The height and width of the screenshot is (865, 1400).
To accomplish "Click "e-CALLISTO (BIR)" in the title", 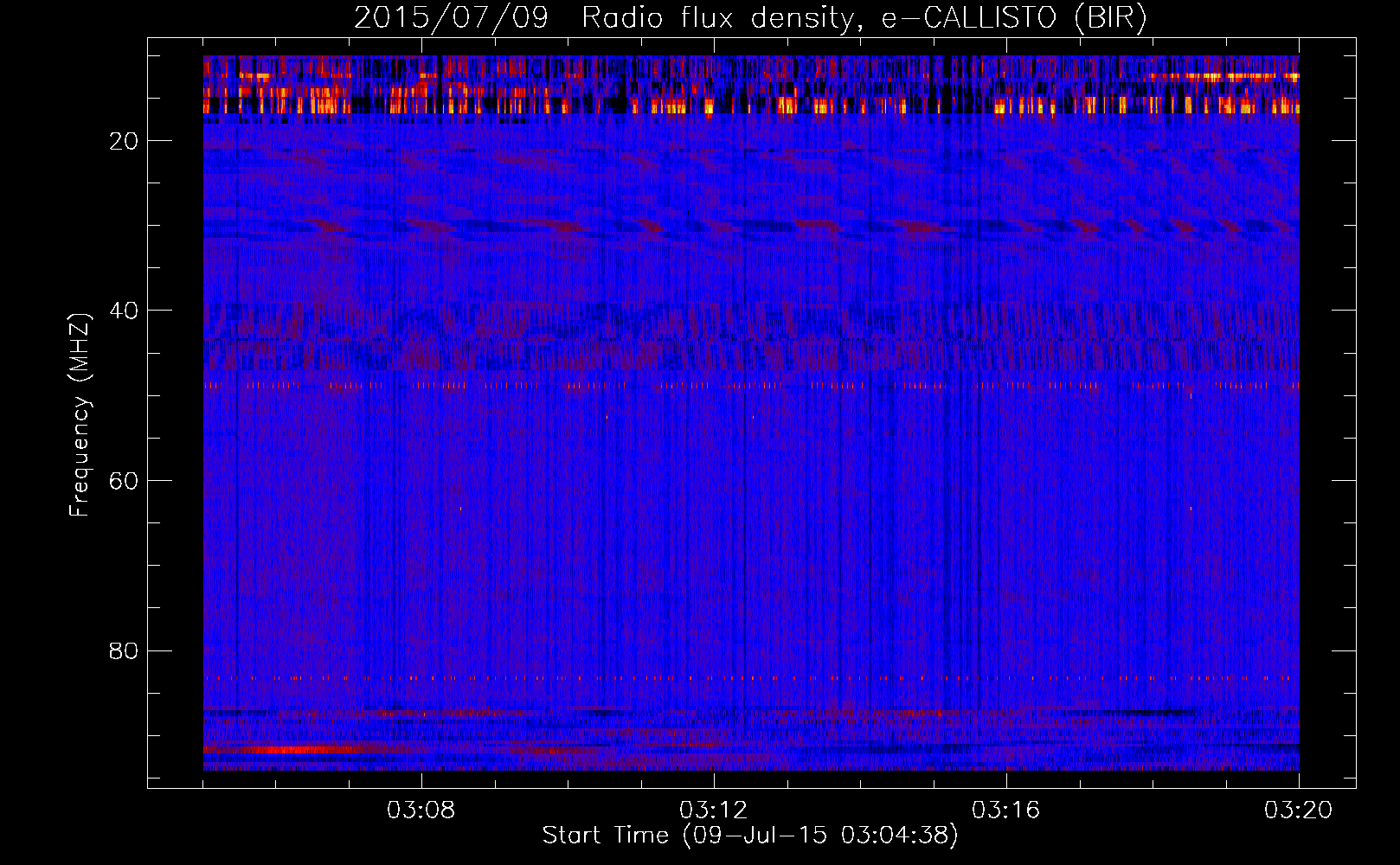I will point(1013,18).
